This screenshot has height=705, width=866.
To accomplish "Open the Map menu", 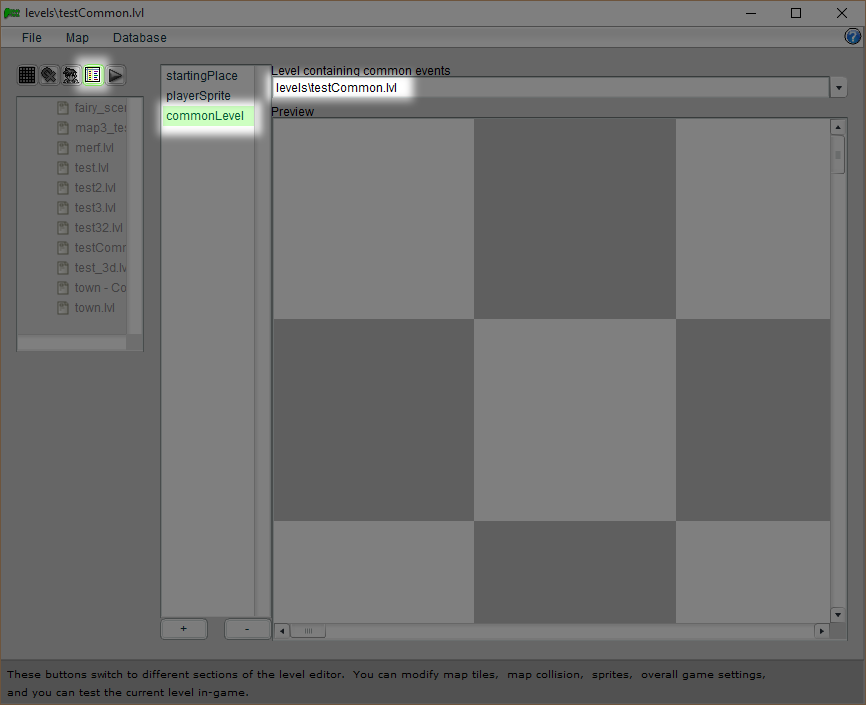I will coord(77,38).
